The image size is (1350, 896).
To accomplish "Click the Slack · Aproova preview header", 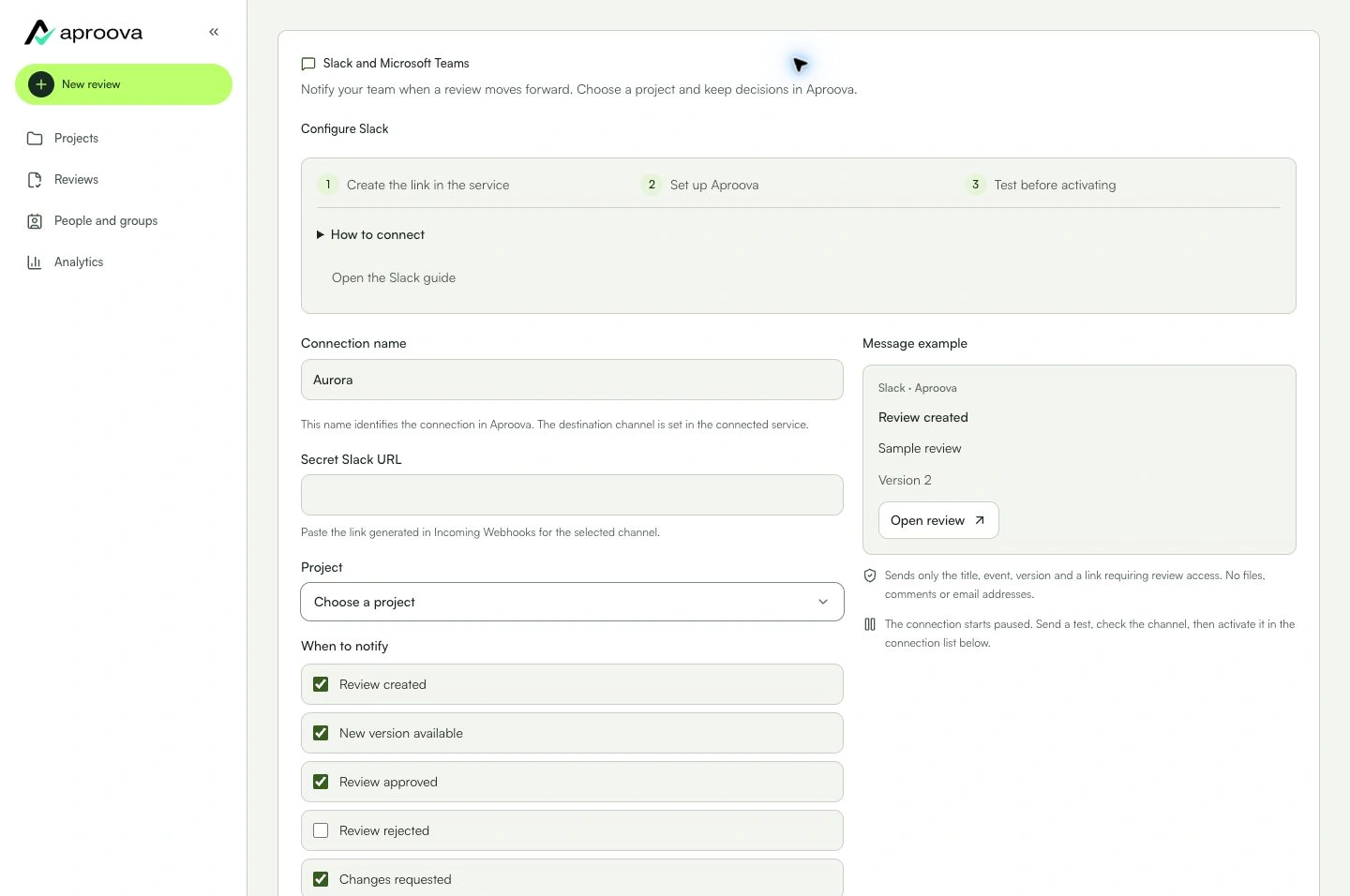I will [x=918, y=388].
